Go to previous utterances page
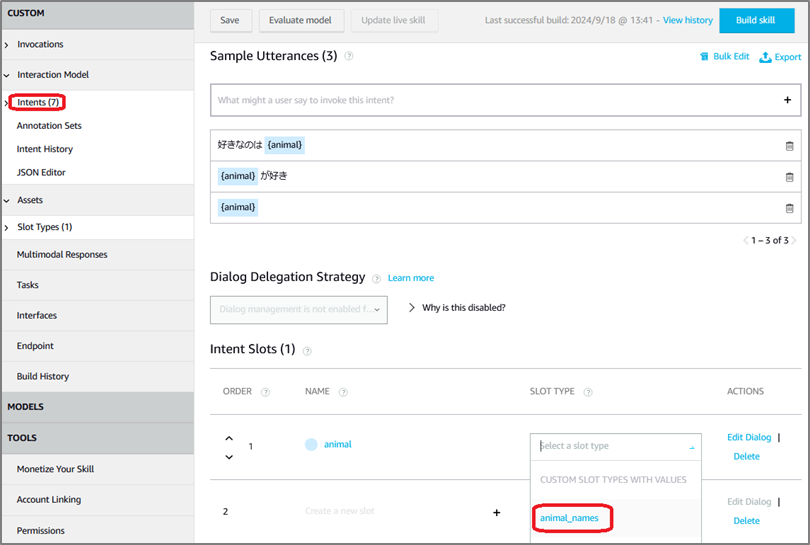This screenshot has height=545, width=810. [745, 240]
